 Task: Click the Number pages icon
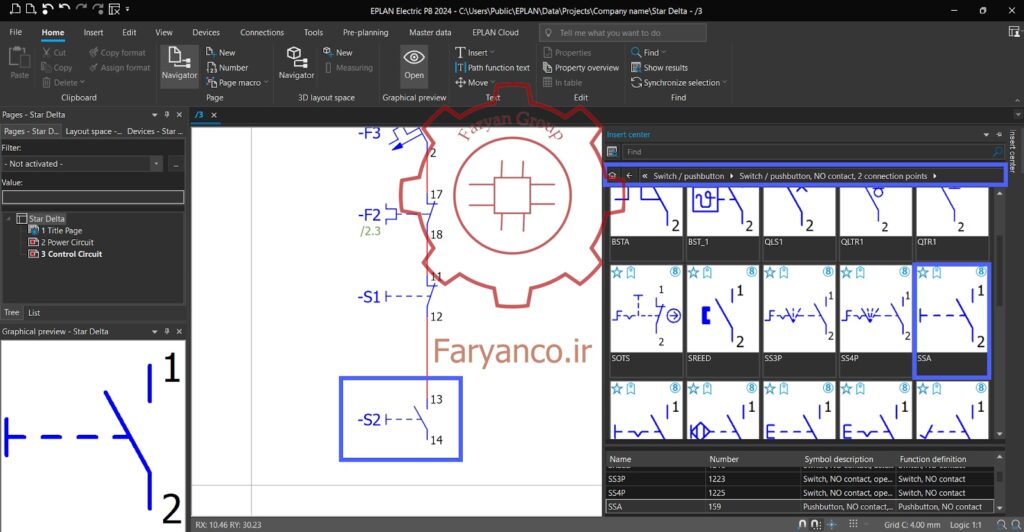211,67
